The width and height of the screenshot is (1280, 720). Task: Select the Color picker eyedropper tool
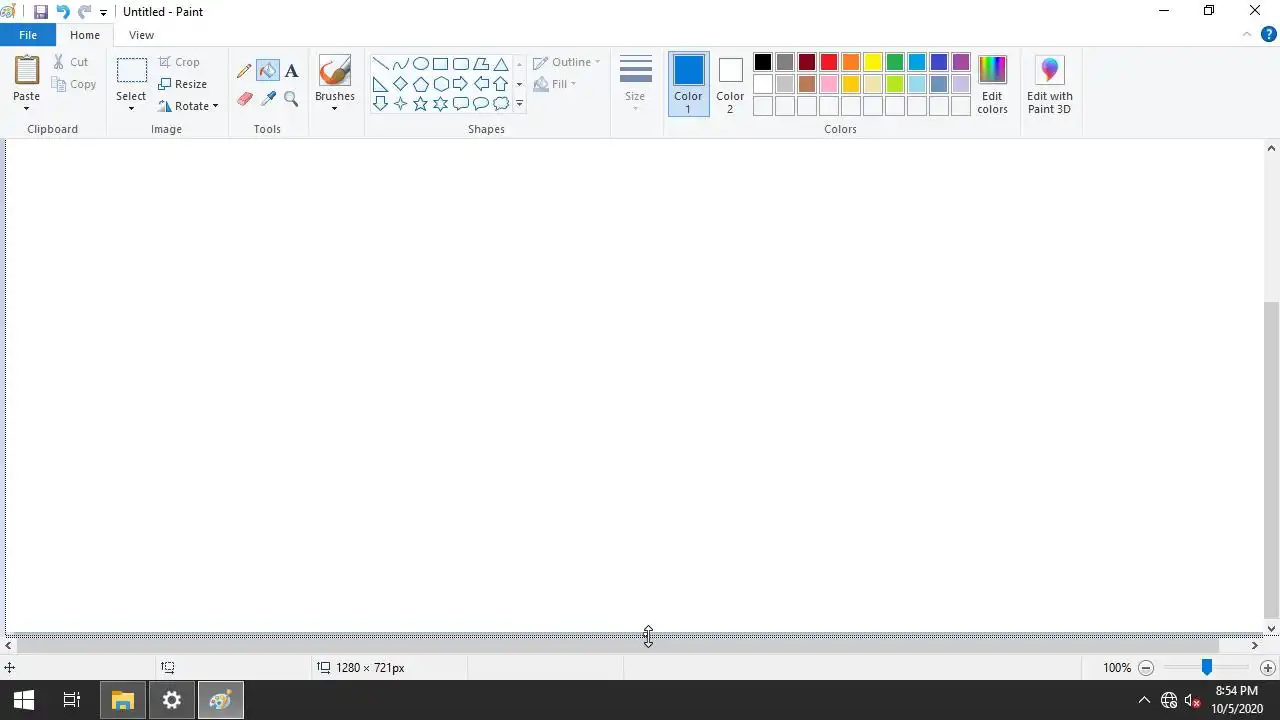[267, 98]
